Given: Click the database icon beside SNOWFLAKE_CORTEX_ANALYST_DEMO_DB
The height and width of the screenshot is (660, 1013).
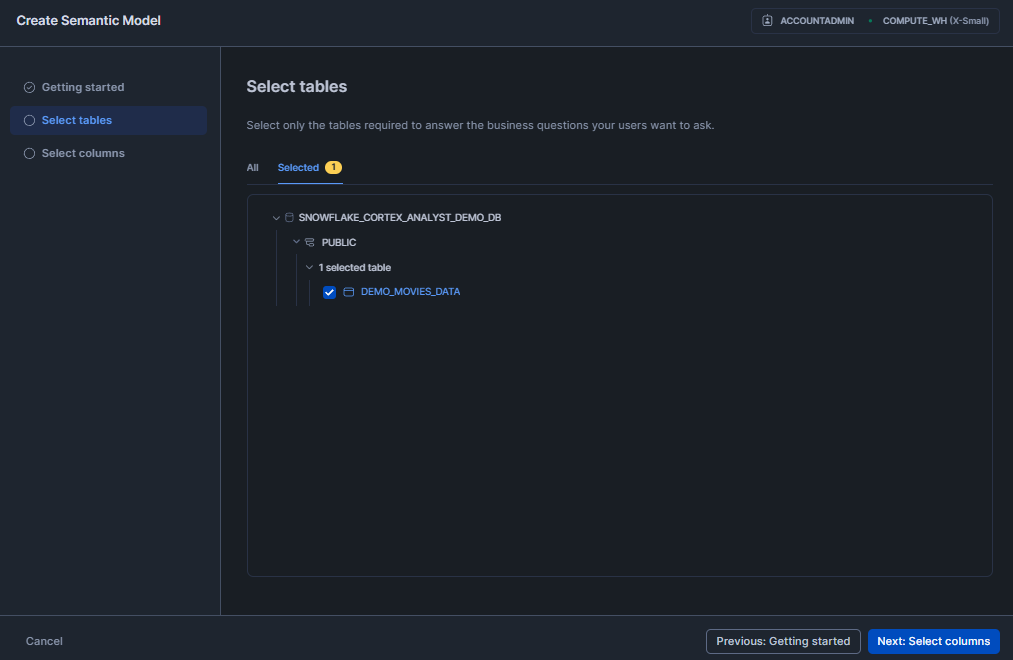Looking at the screenshot, I should (x=289, y=217).
